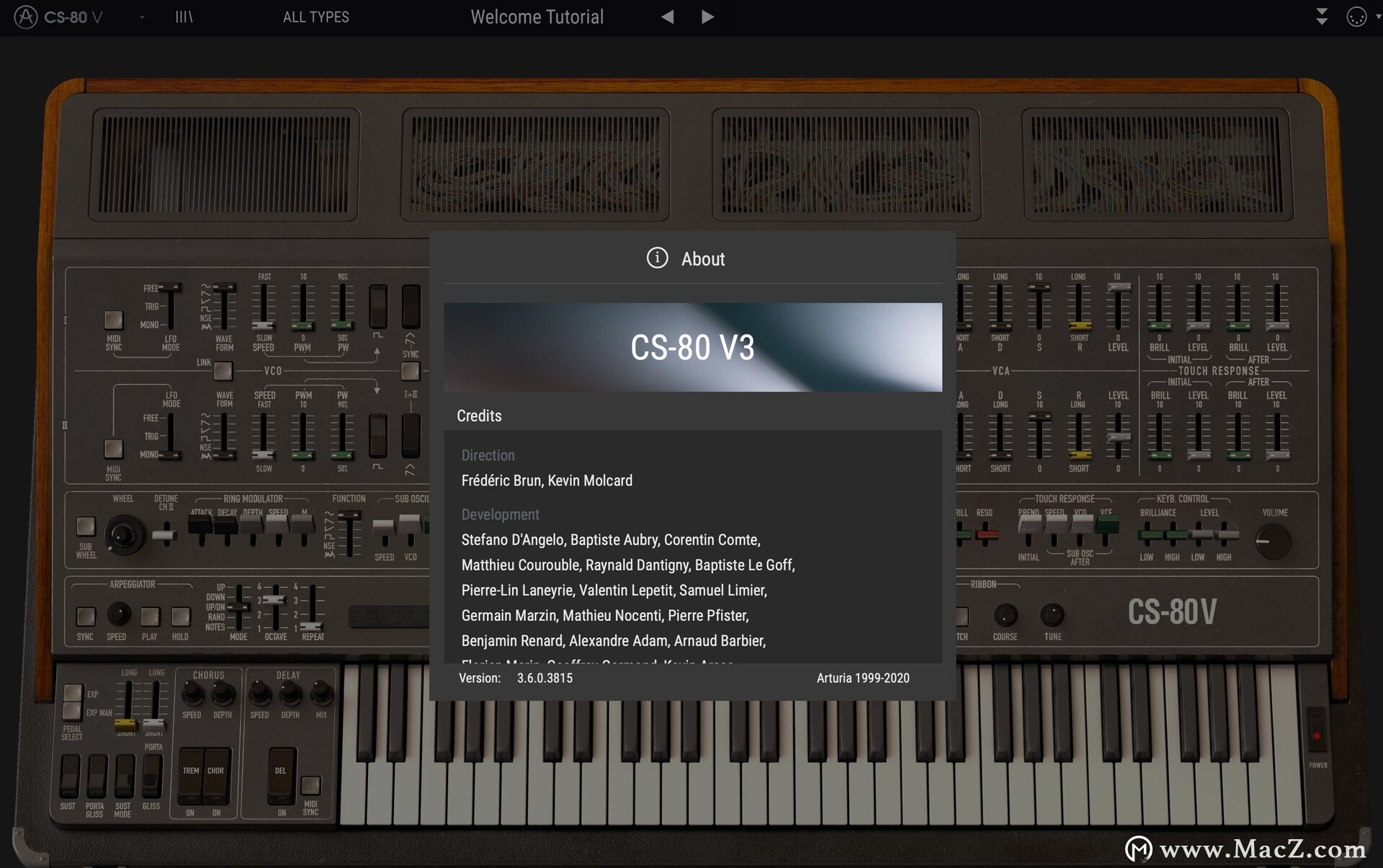
Task: Click the Arpeggiator SPEED knob
Action: [x=118, y=614]
